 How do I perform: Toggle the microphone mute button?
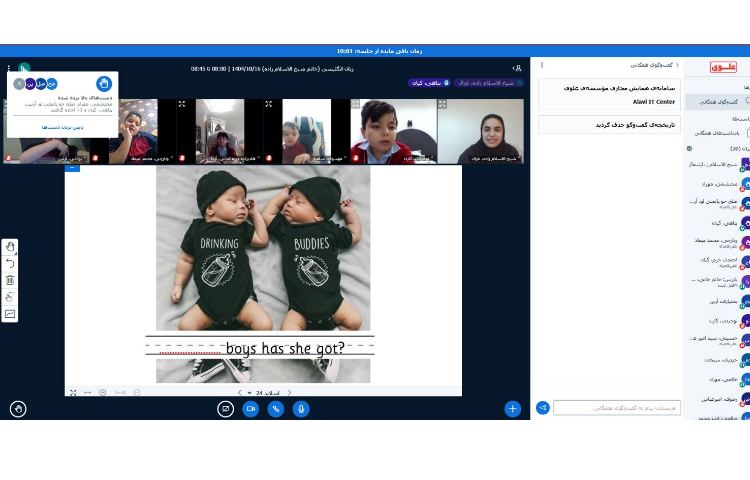click(301, 408)
